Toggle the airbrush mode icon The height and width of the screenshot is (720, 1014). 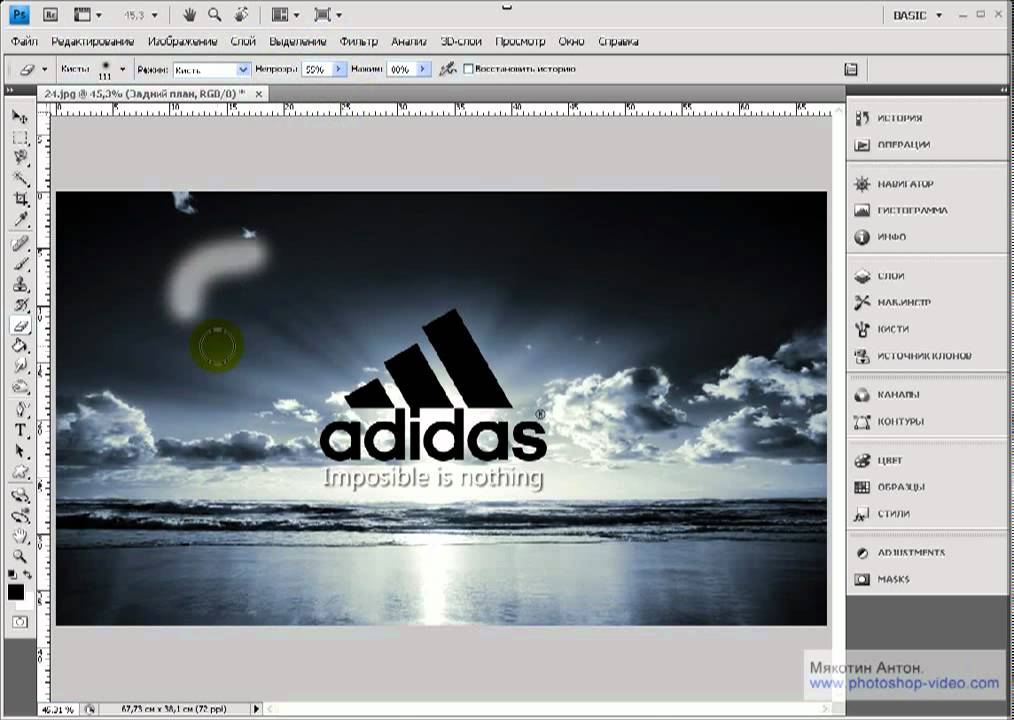tap(447, 70)
